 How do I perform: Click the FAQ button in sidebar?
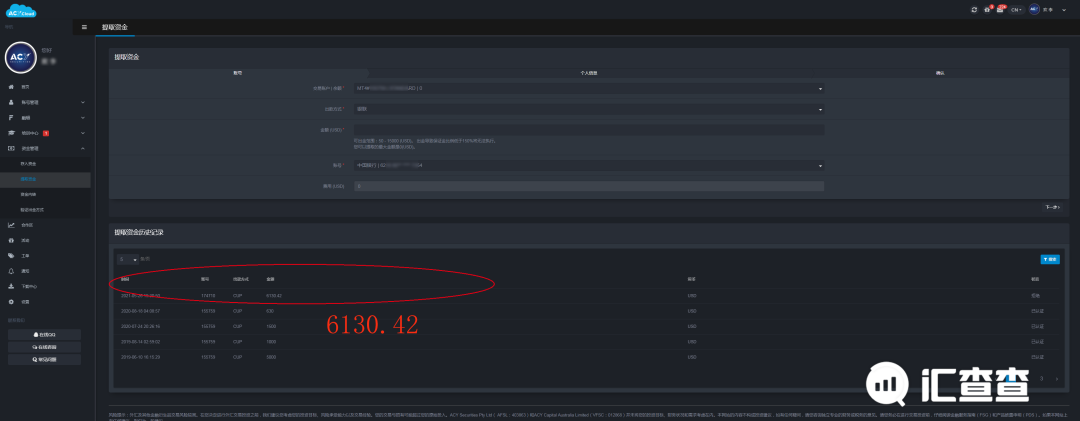point(45,360)
